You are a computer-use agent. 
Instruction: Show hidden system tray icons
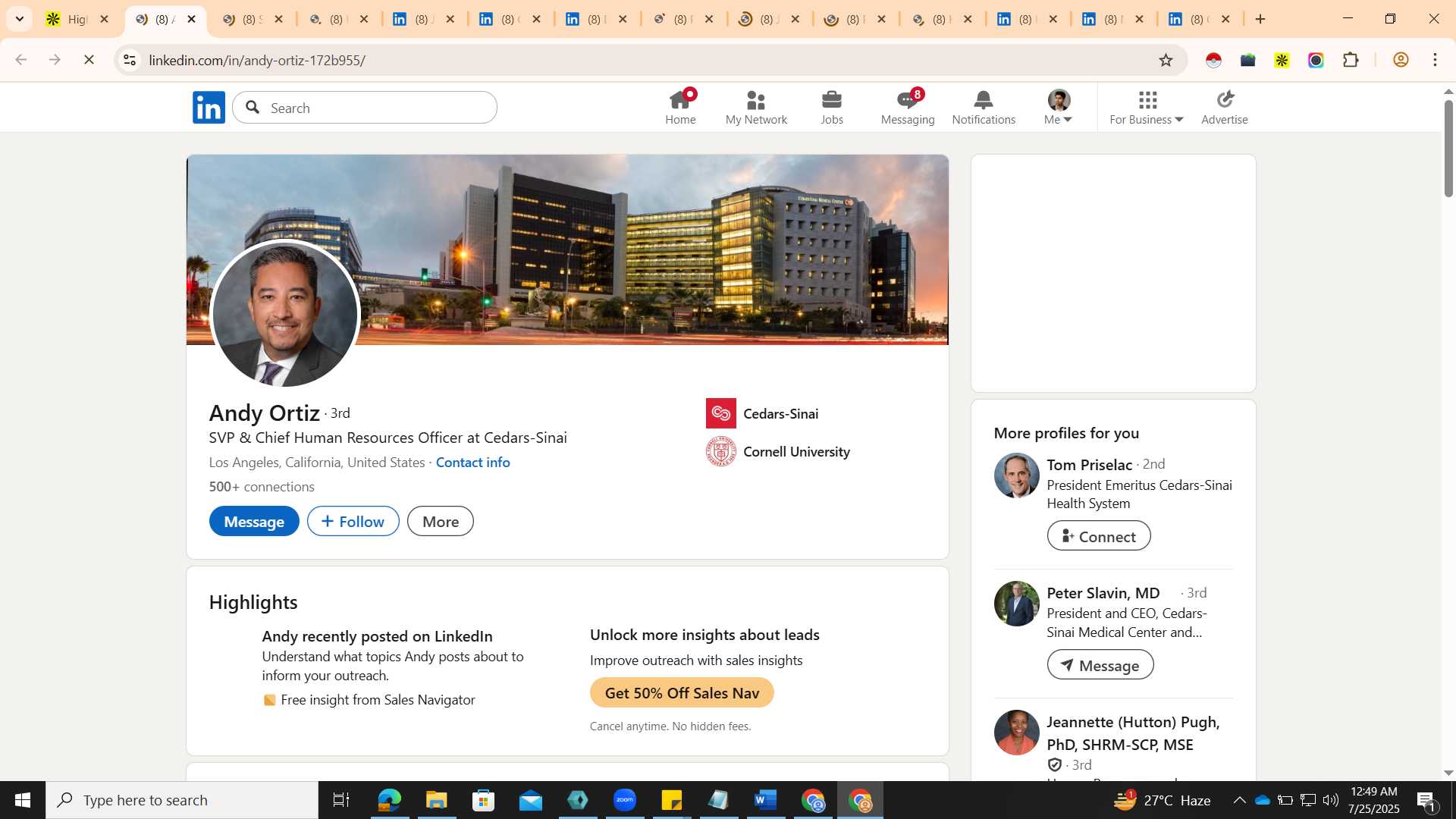tap(1239, 800)
